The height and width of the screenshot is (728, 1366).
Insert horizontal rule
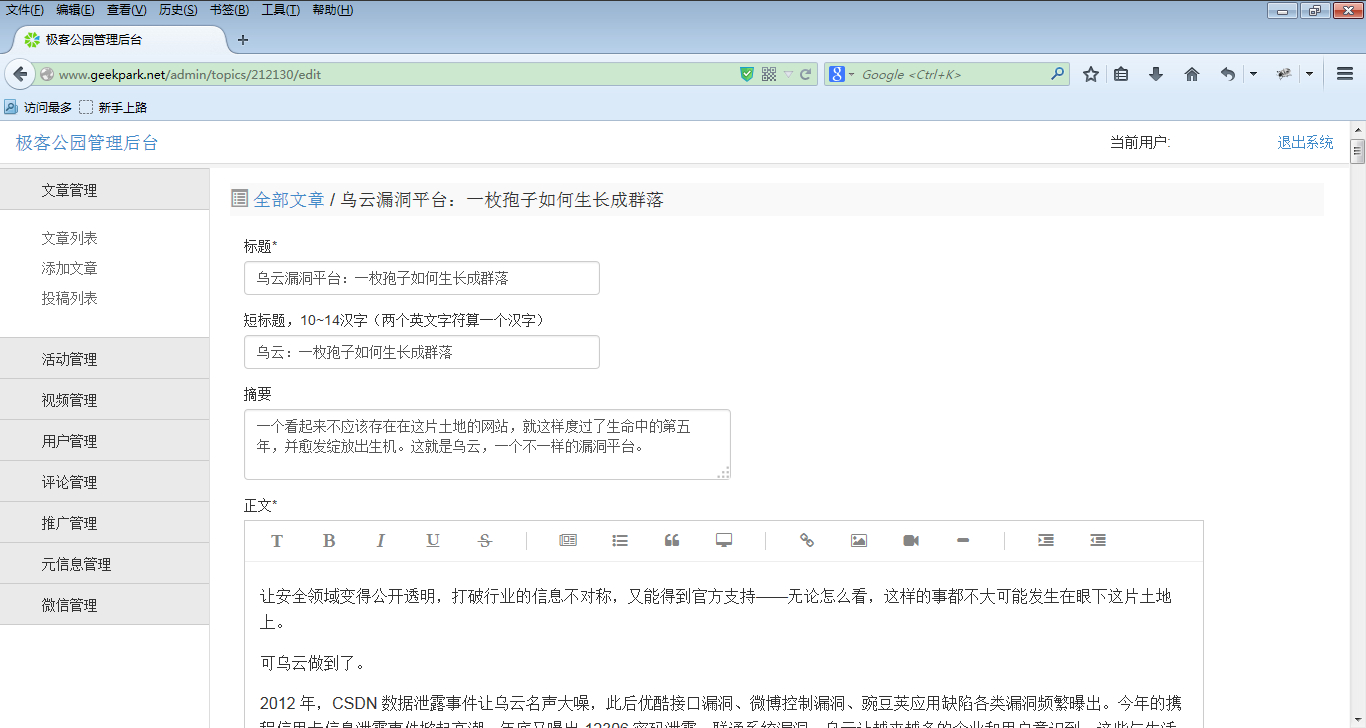pos(963,540)
